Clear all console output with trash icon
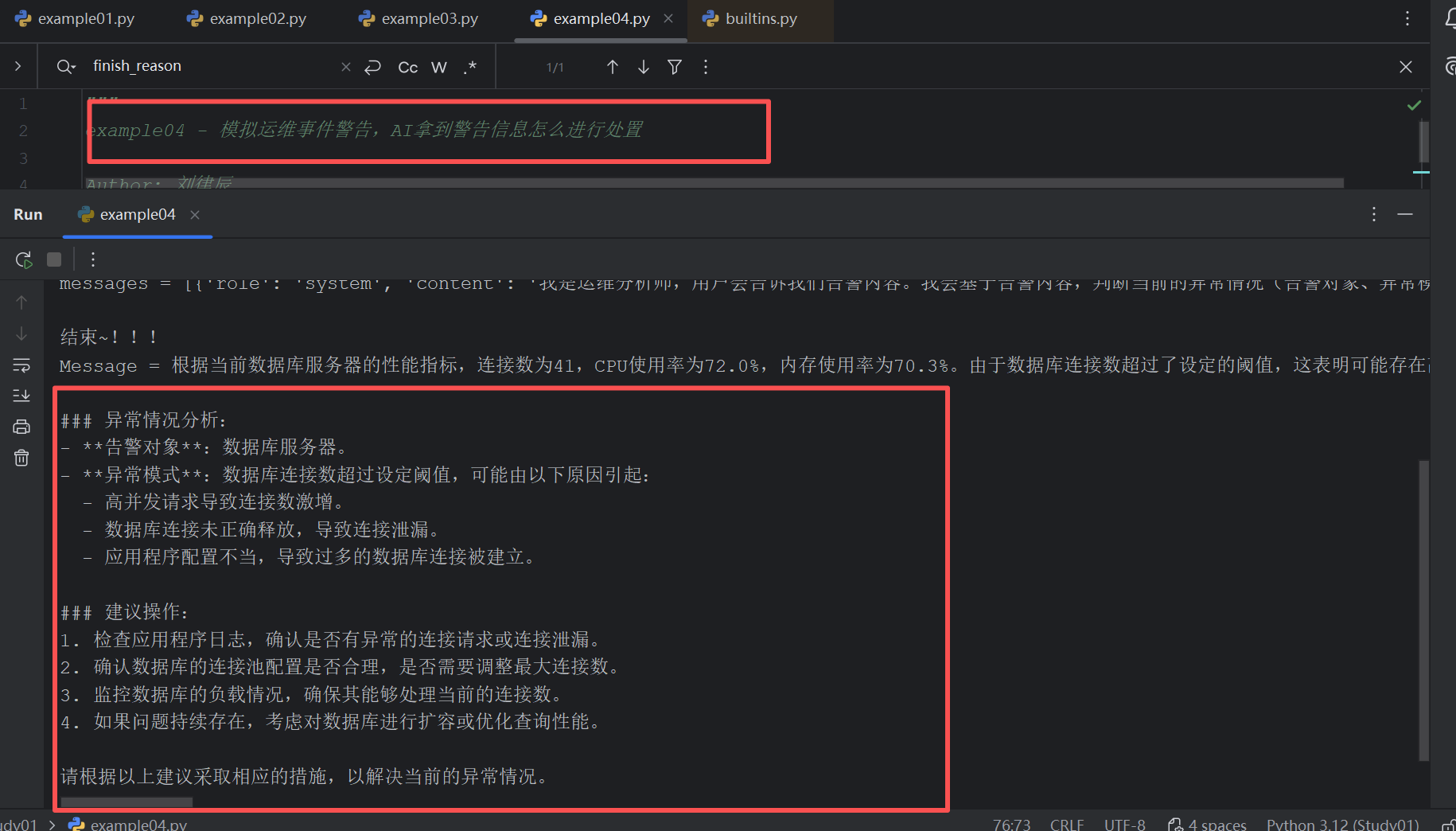Screen dimensions: 1456x831 [x=21, y=457]
